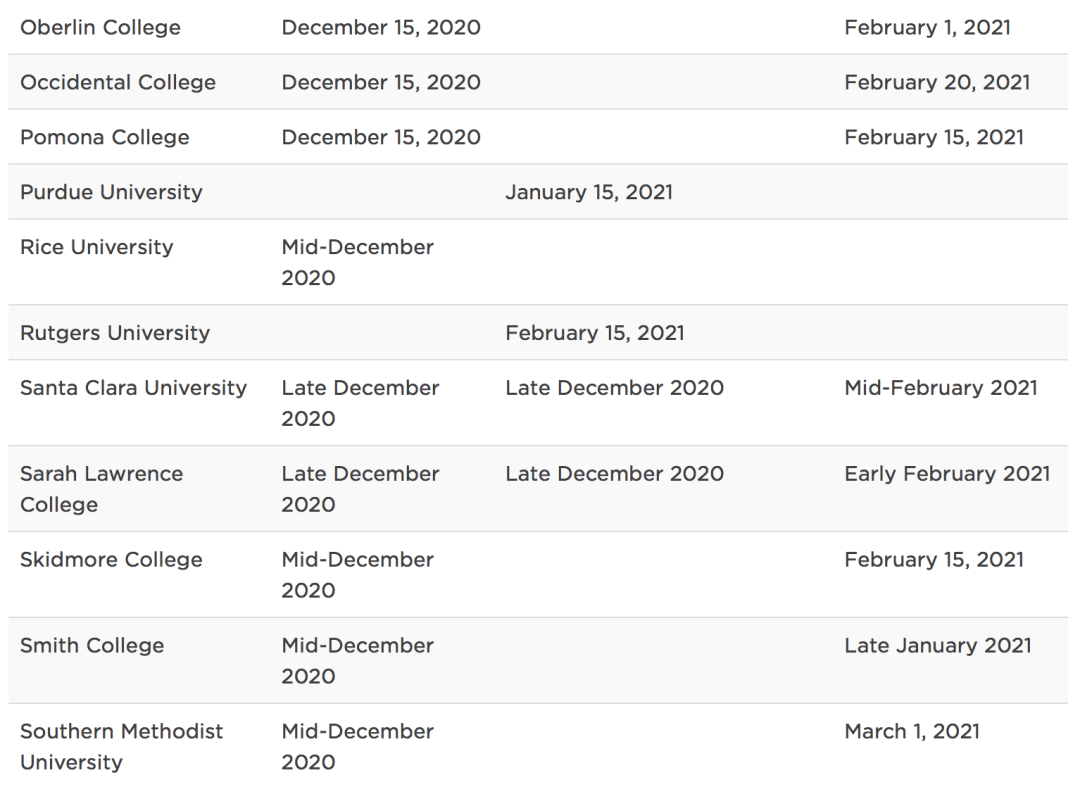Image resolution: width=1080 pixels, height=787 pixels.
Task: Click the Rutgers University name
Action: pos(115,333)
